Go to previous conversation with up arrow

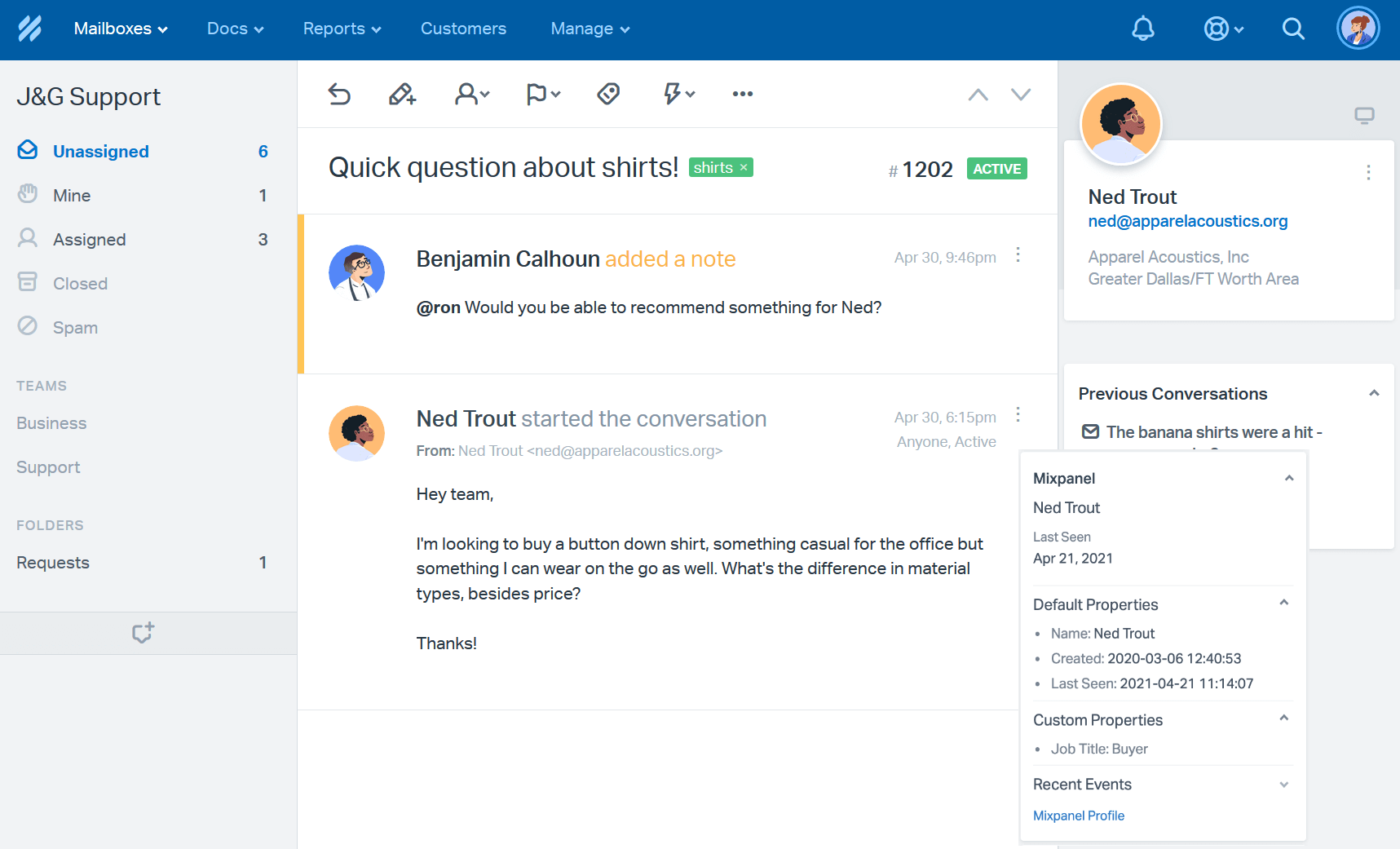[x=978, y=95]
